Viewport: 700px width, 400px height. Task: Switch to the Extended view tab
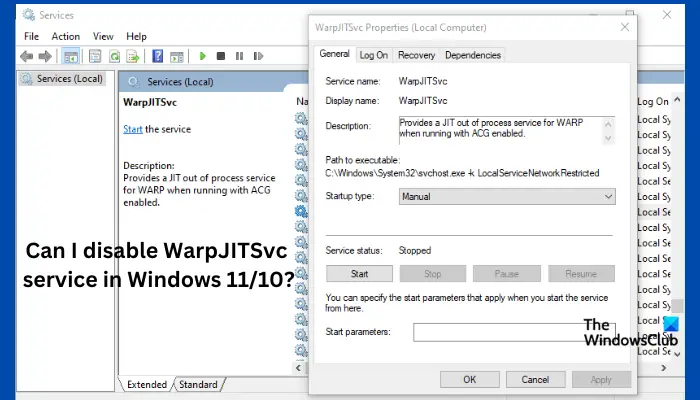coord(146,384)
